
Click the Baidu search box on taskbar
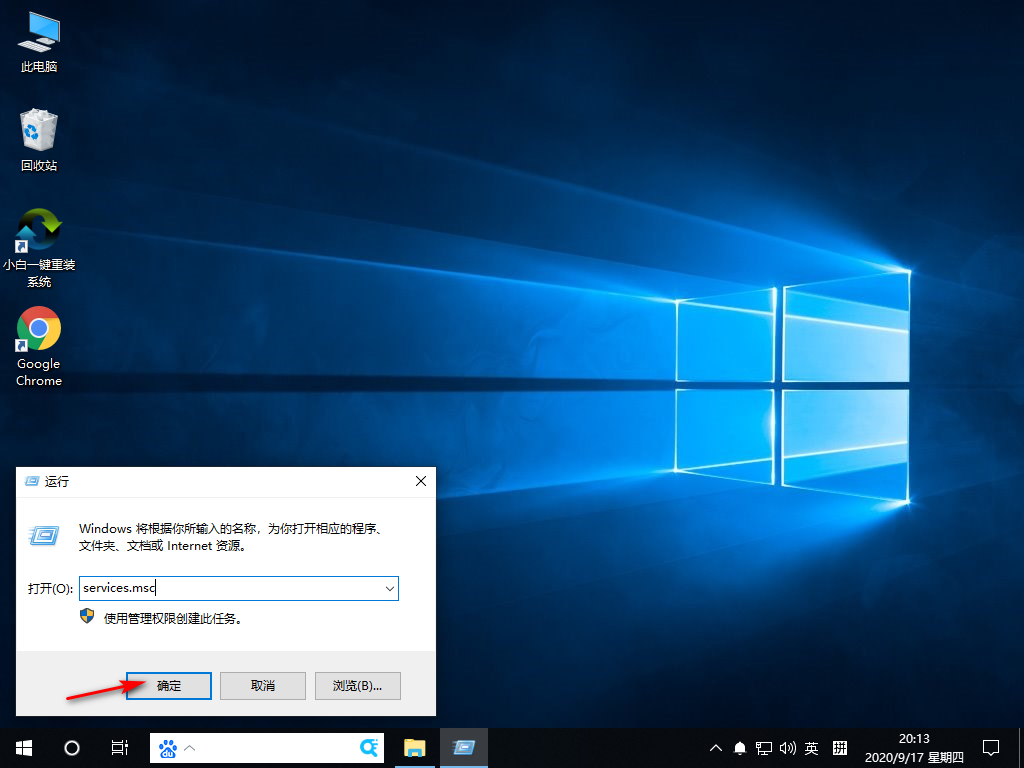[x=270, y=747]
